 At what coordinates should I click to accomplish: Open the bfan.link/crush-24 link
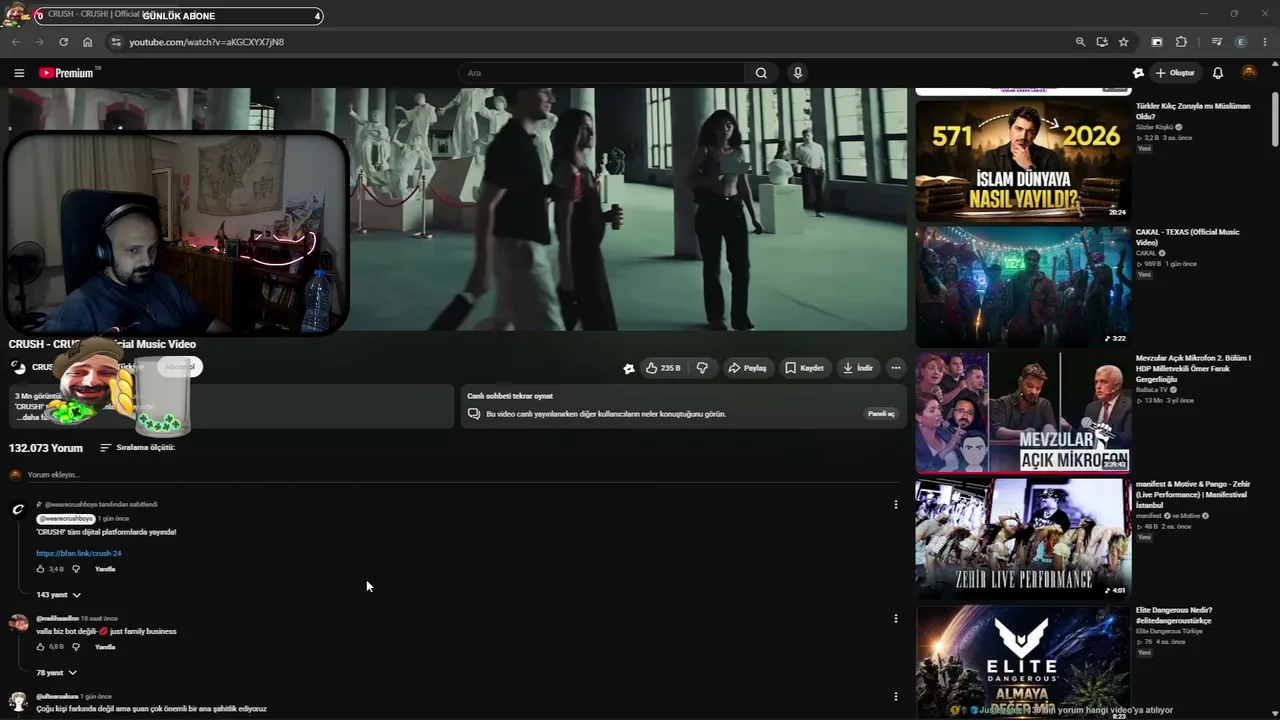pos(79,553)
